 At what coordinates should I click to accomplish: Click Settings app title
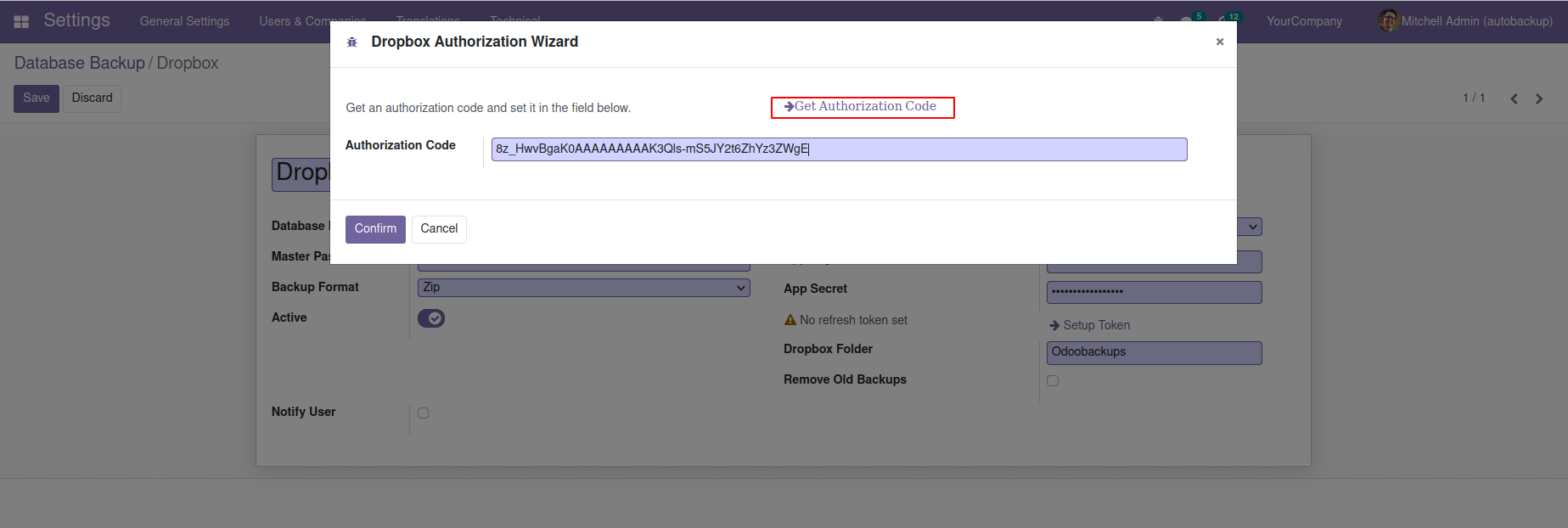coord(76,20)
